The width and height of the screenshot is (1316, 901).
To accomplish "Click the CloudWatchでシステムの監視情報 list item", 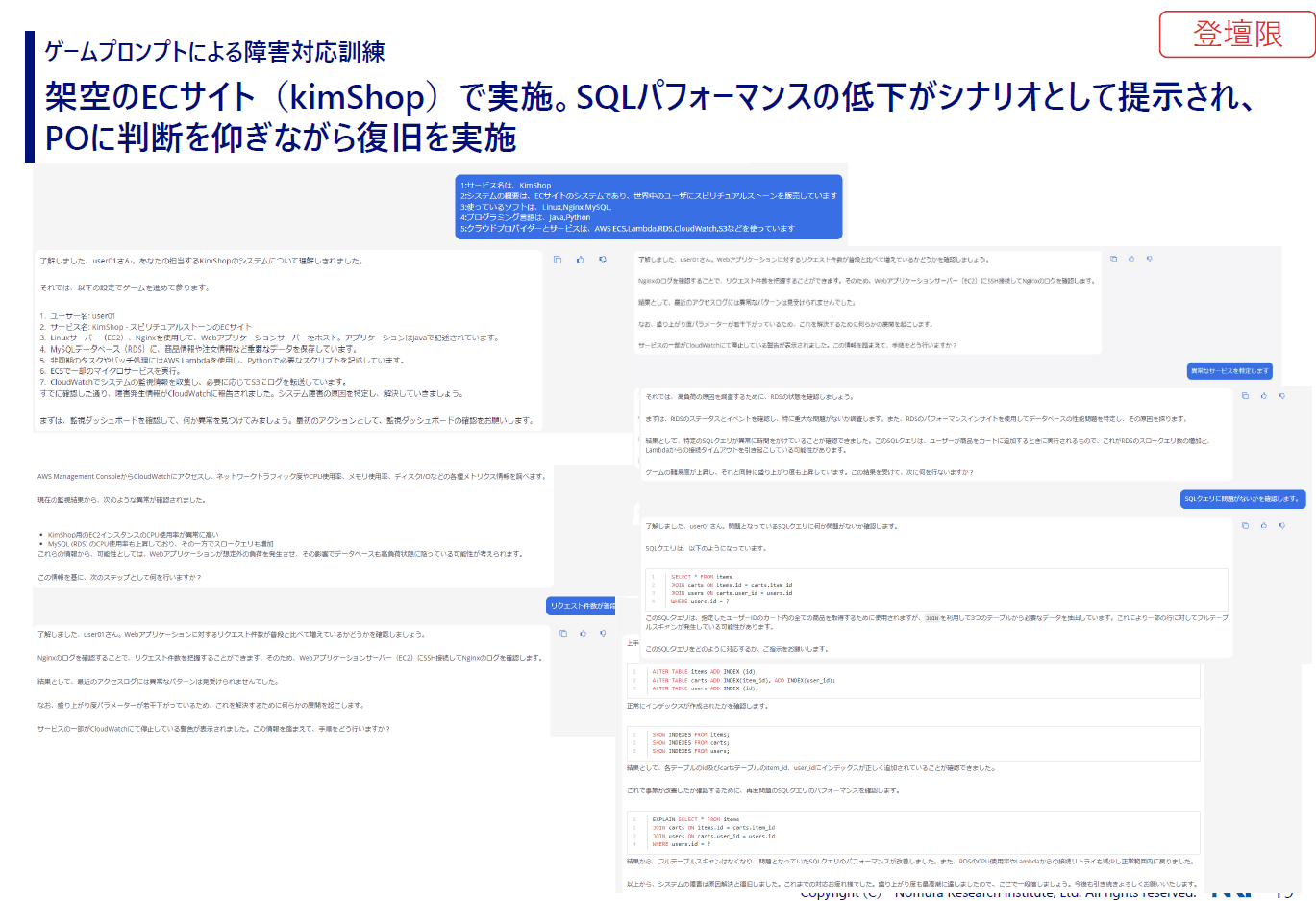I will click(193, 382).
